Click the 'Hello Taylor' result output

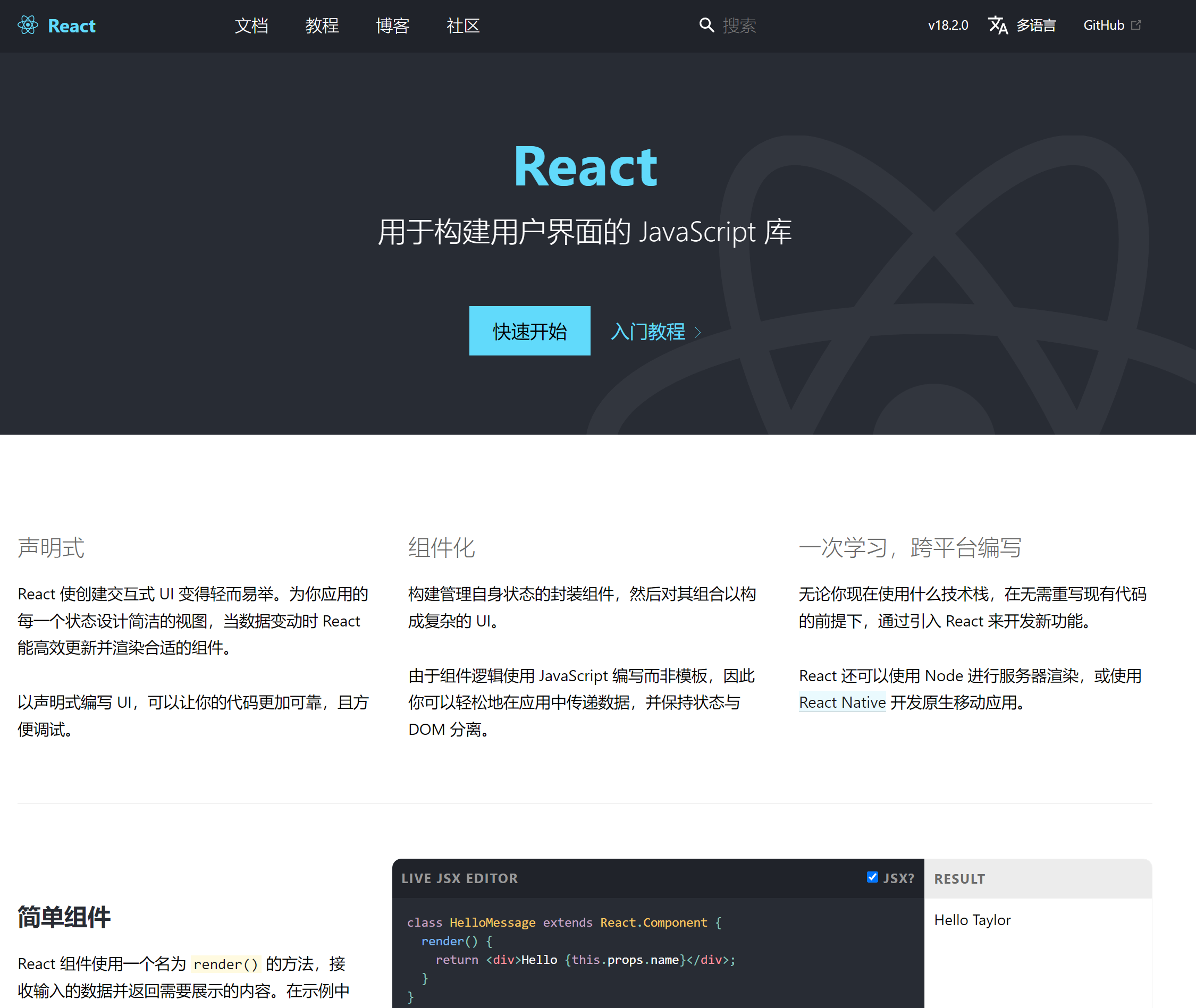972,920
